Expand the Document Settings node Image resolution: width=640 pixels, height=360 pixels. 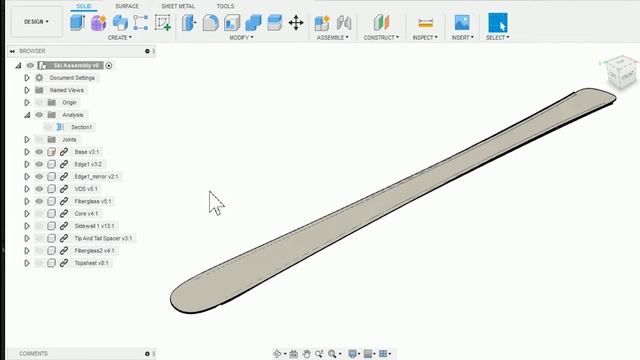tap(27, 78)
